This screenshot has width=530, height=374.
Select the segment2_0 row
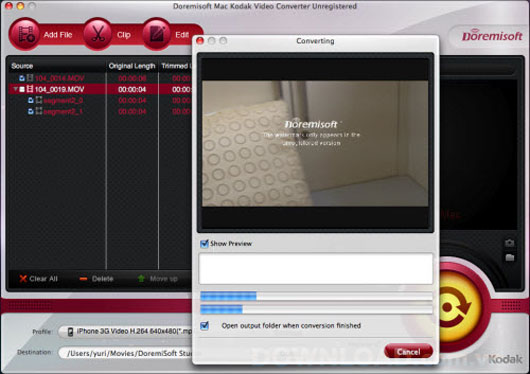100,100
